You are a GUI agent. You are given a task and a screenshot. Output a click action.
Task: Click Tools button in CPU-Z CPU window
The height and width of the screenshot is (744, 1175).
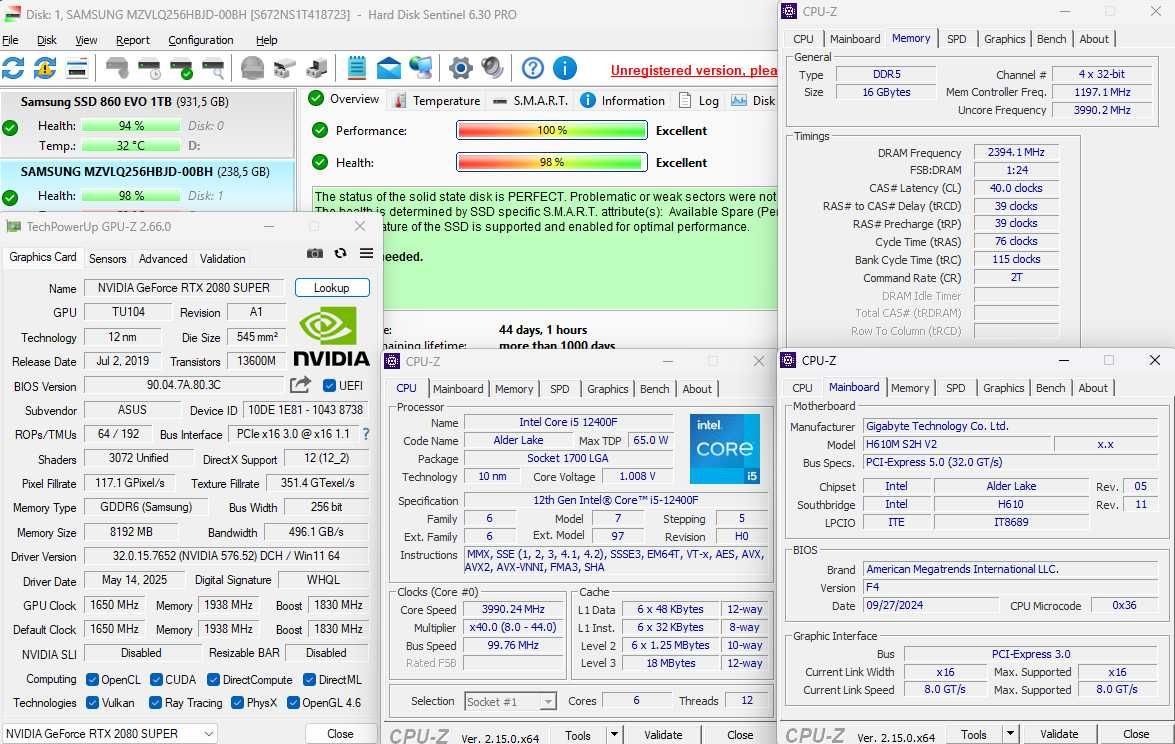[x=578, y=735]
